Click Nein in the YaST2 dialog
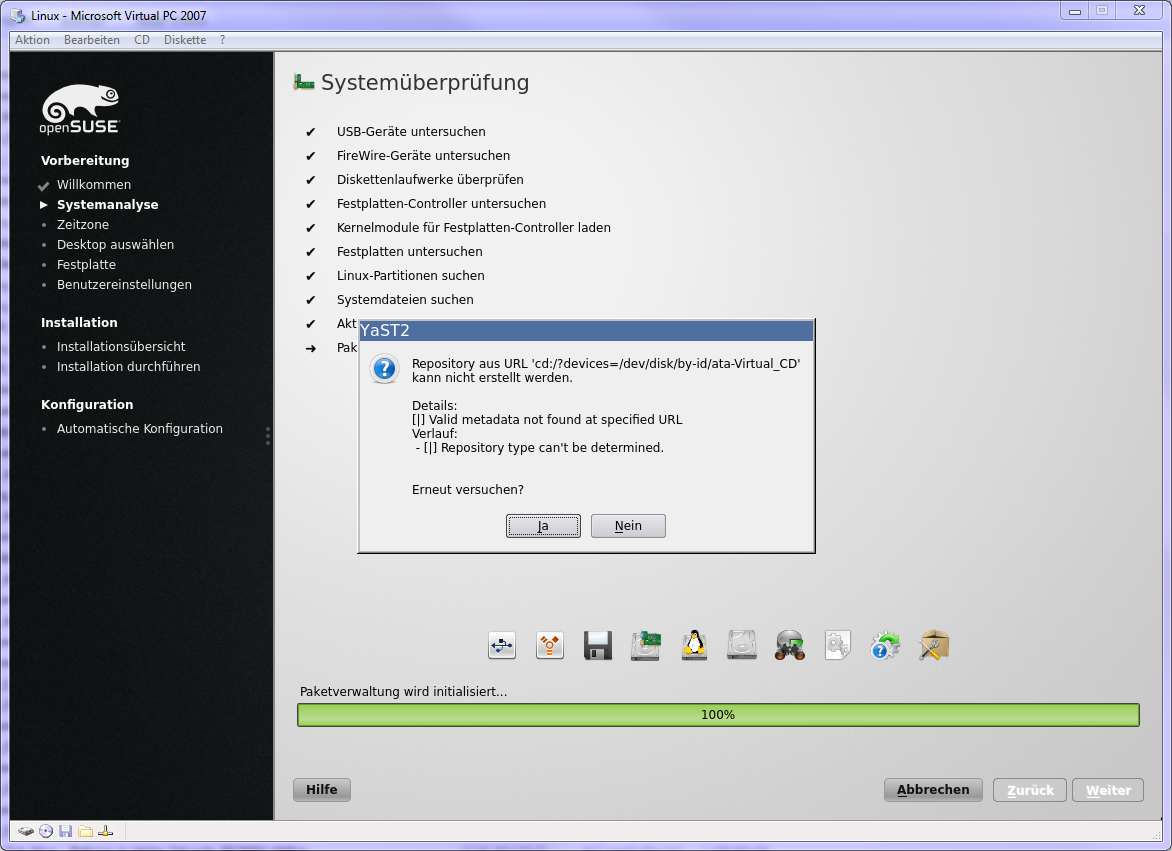This screenshot has height=851, width=1172. coord(628,526)
